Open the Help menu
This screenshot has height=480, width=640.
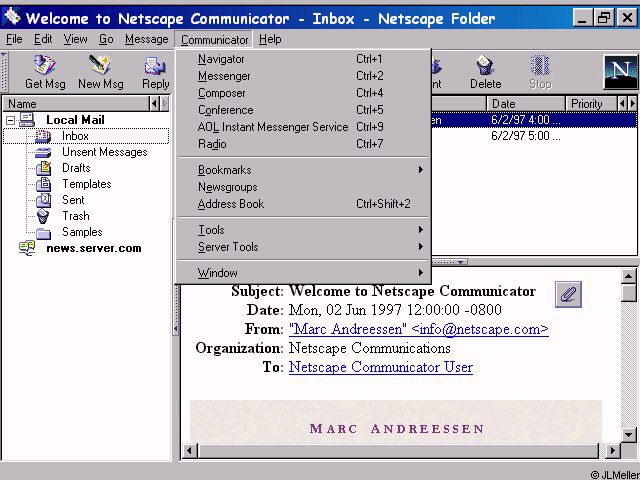[x=270, y=39]
